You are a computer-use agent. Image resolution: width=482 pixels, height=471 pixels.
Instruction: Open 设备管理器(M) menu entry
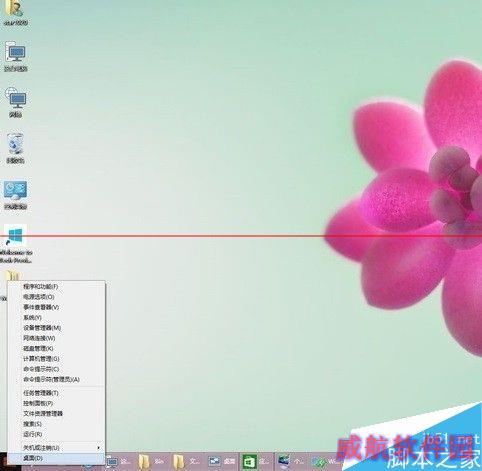click(56, 328)
